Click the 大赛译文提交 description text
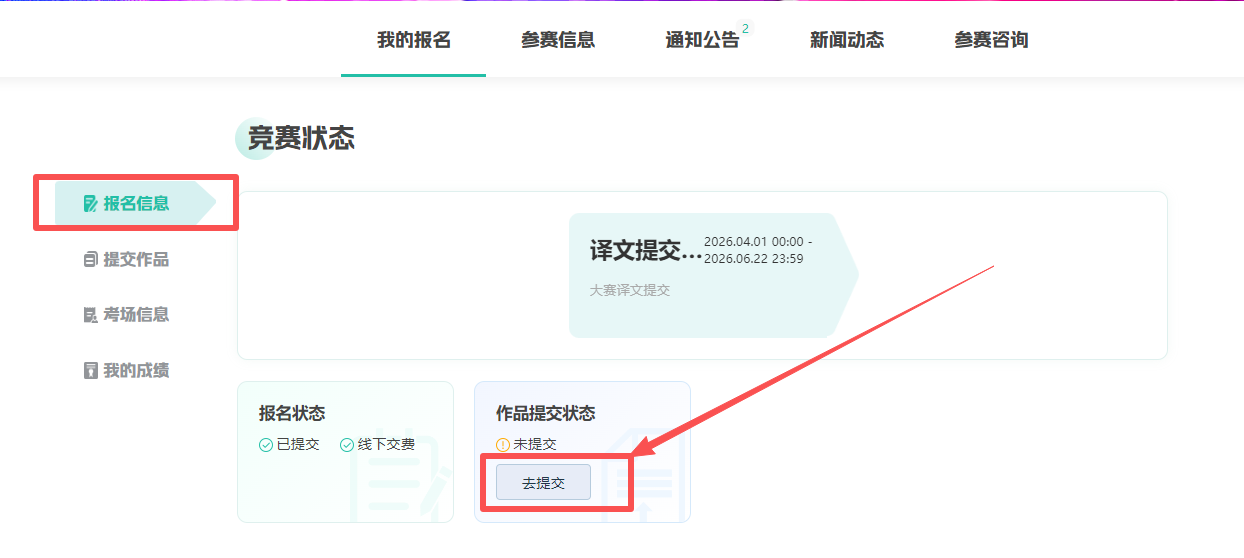This screenshot has height=558, width=1244. (x=630, y=290)
